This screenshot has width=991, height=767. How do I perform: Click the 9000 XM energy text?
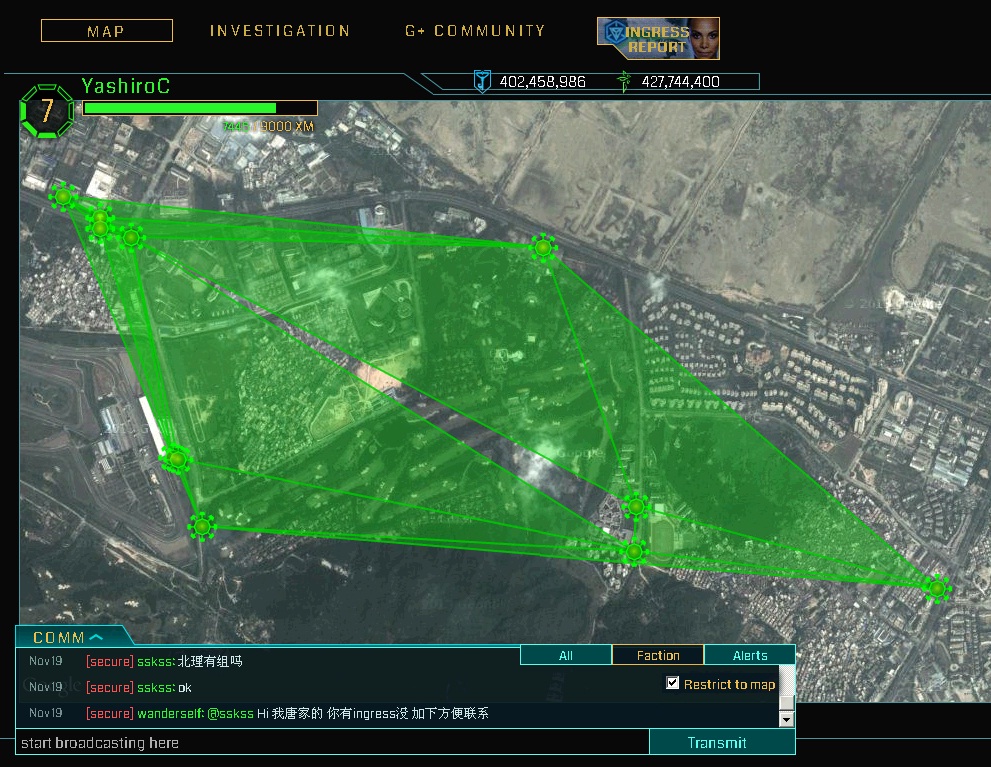coord(288,126)
